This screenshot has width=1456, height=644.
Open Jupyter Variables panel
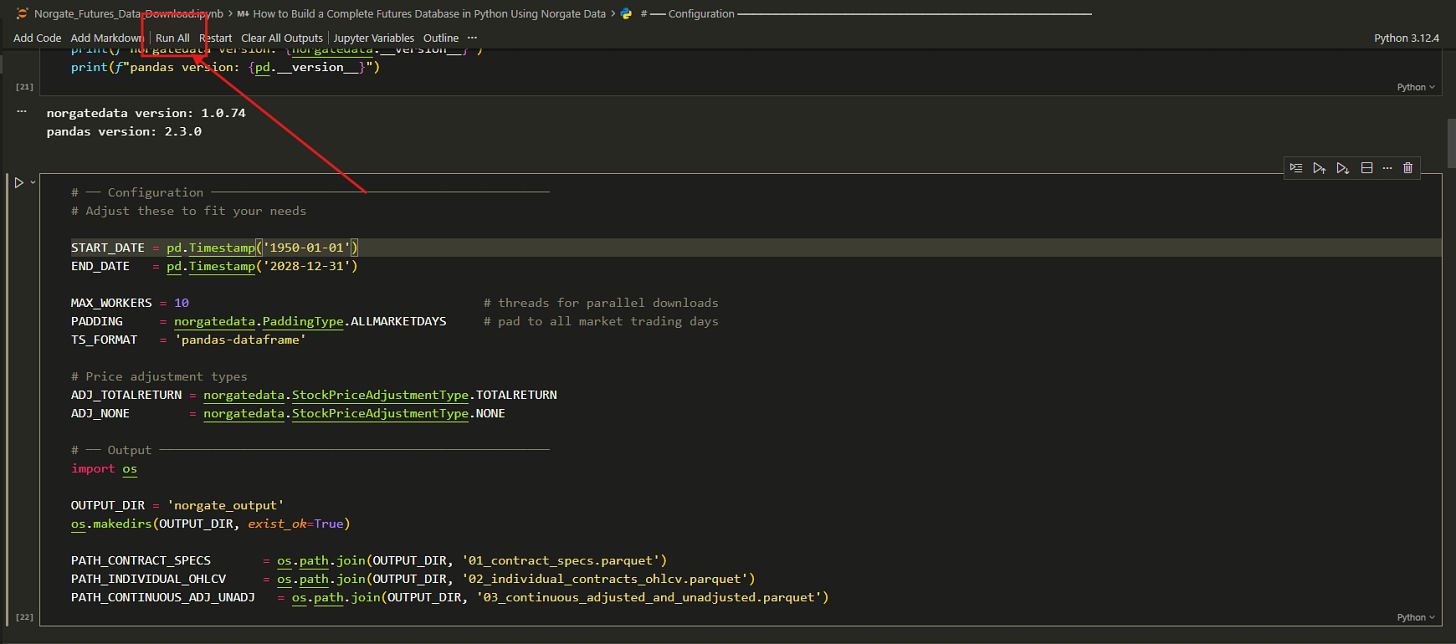[x=374, y=38]
